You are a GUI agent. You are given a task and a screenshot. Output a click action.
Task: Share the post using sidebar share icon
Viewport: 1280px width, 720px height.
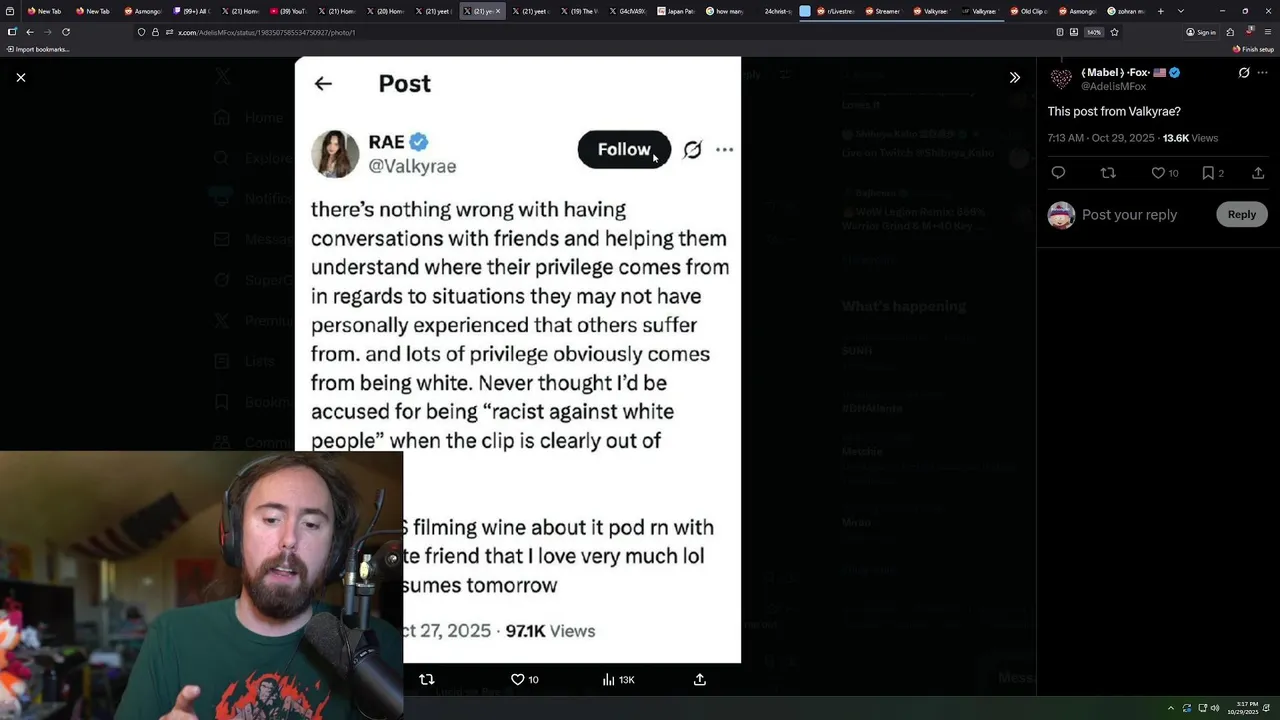[1258, 173]
